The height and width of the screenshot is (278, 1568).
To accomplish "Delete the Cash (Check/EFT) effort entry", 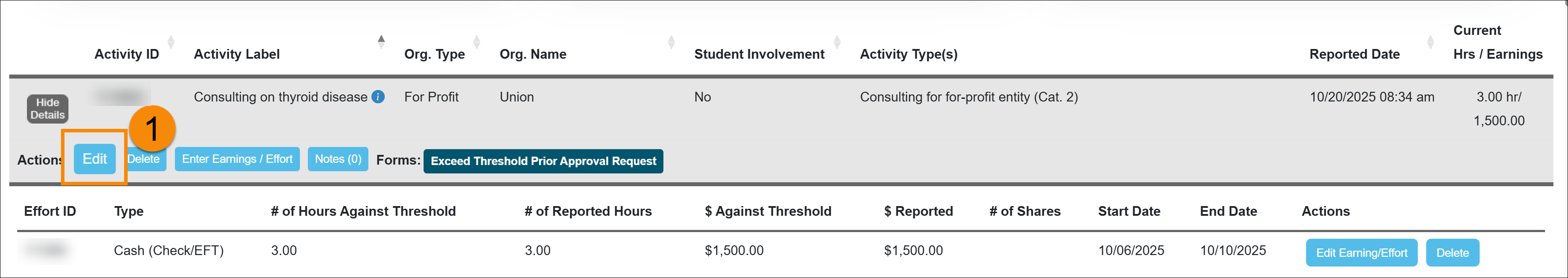I will coord(1452,252).
